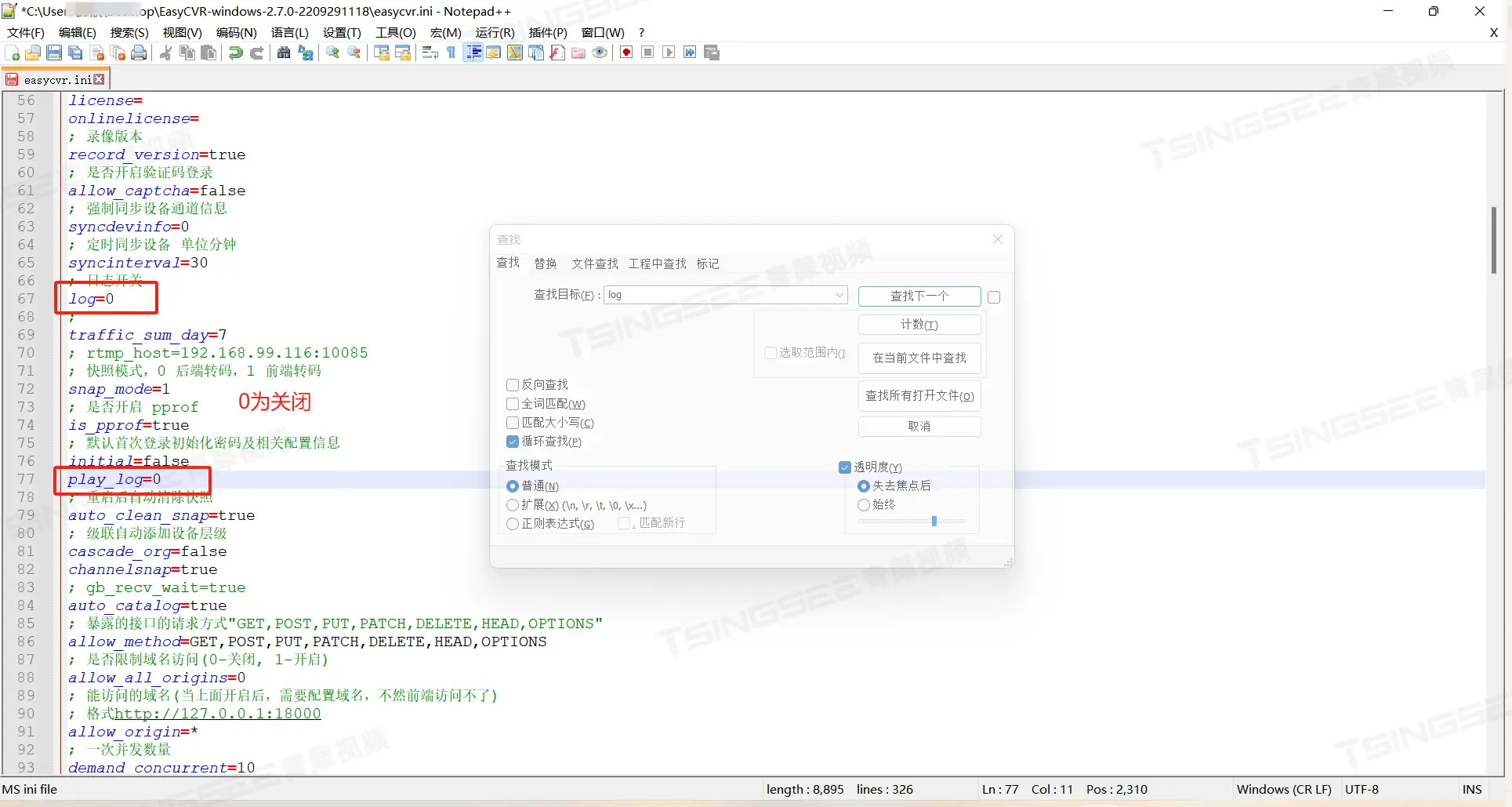The image size is (1512, 807).
Task: Click the Zoom Out magnifier icon
Action: tap(354, 53)
